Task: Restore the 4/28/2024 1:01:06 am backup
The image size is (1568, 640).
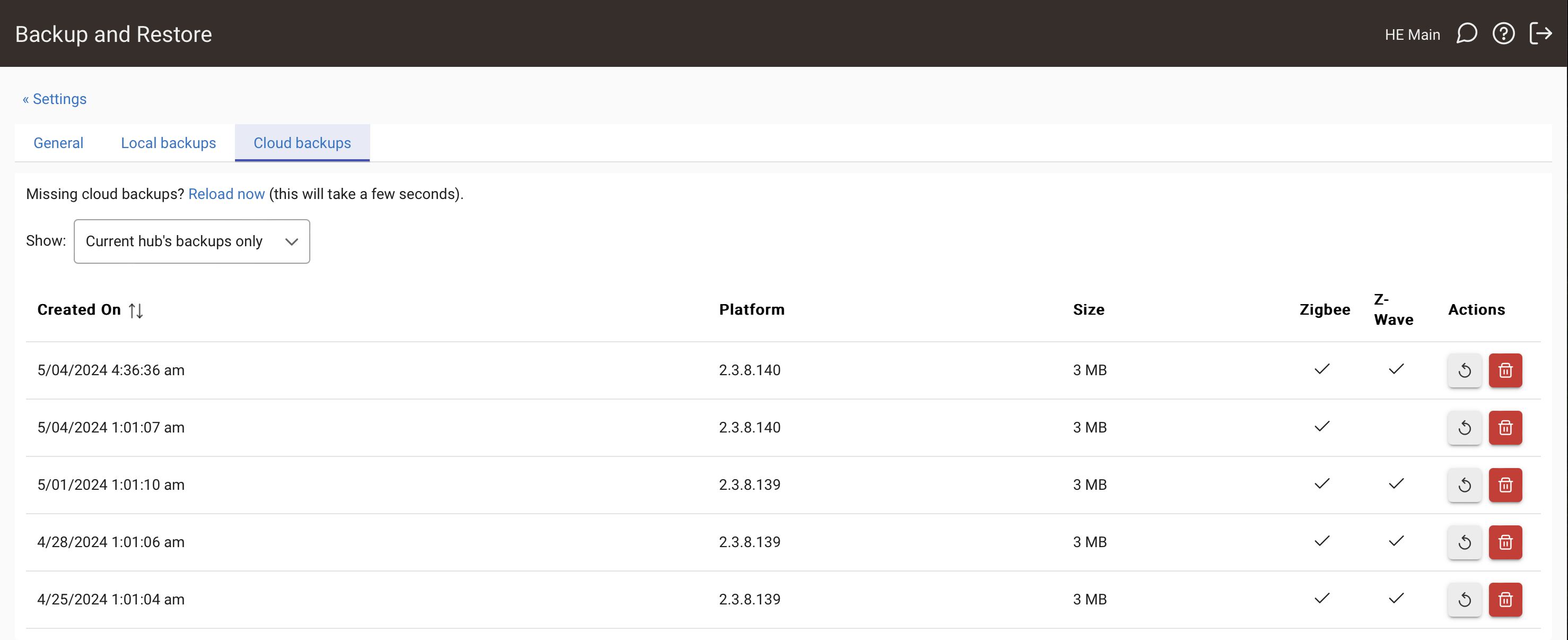Action: pyautogui.click(x=1465, y=542)
